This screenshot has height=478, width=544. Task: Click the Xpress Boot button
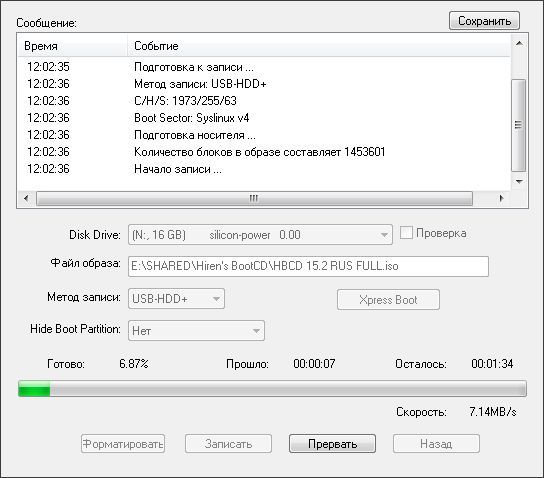[x=388, y=300]
